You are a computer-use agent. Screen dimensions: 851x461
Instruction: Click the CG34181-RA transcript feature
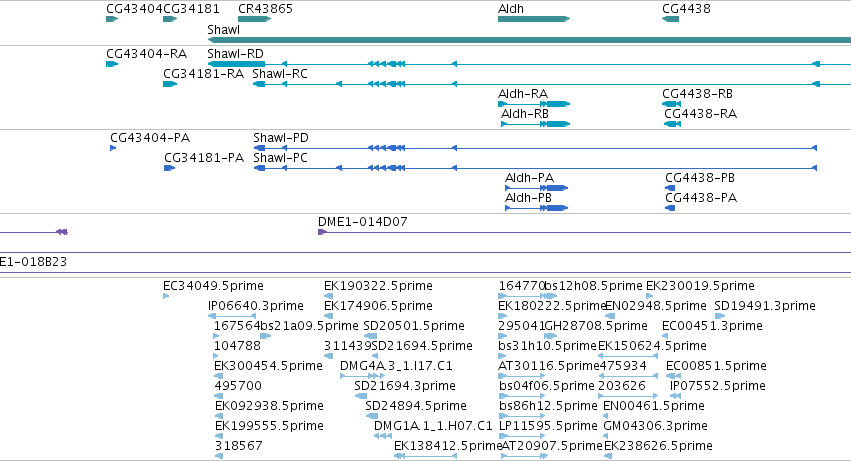click(170, 84)
